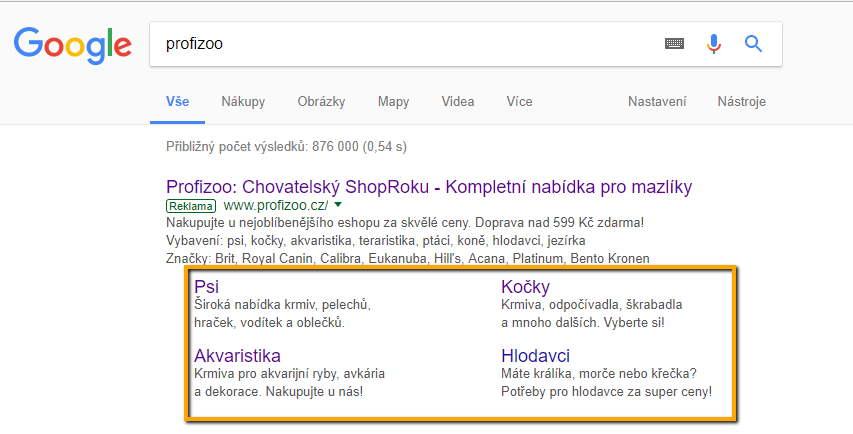This screenshot has height=434, width=853.
Task: Open the Obrázky tab
Action: tap(322, 102)
